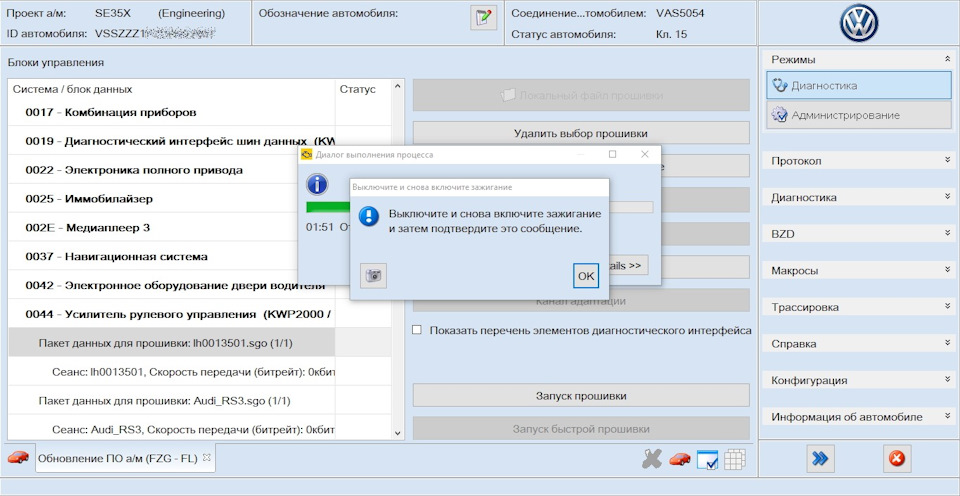Click the red X cancel button
This screenshot has height=496, width=960.
pos(898,459)
